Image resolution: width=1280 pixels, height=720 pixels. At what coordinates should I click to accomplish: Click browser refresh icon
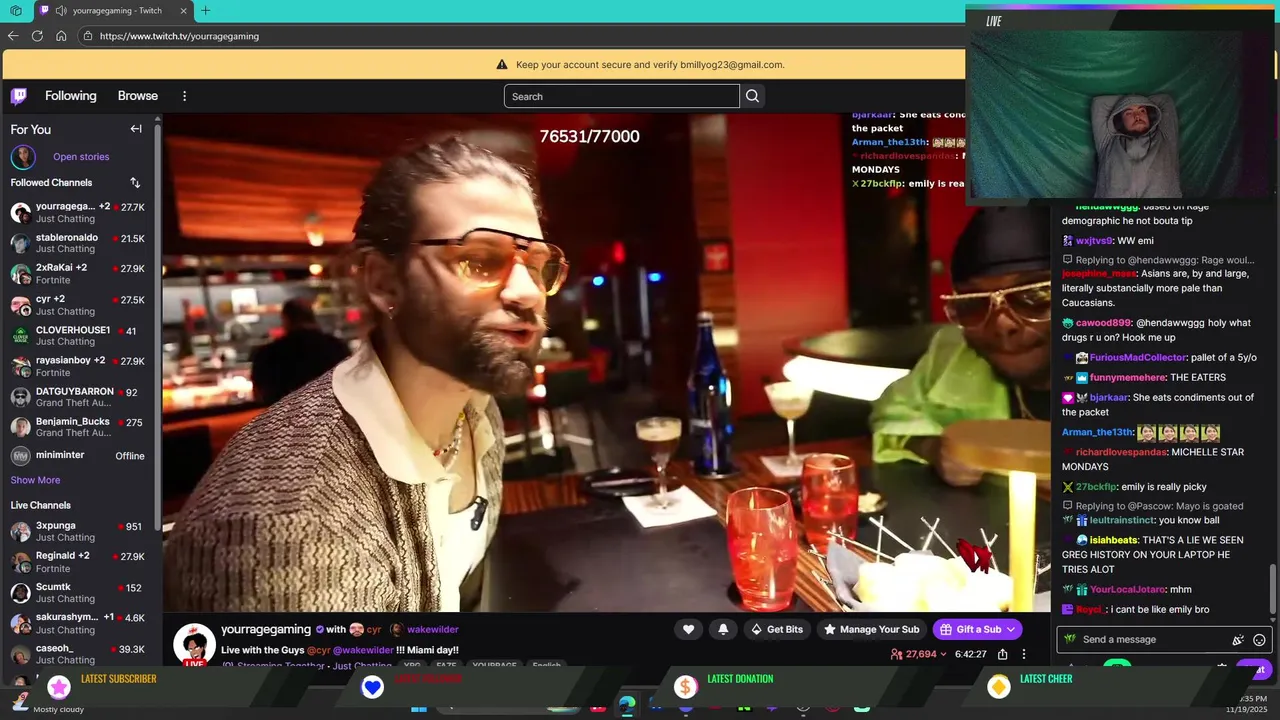pyautogui.click(x=37, y=36)
